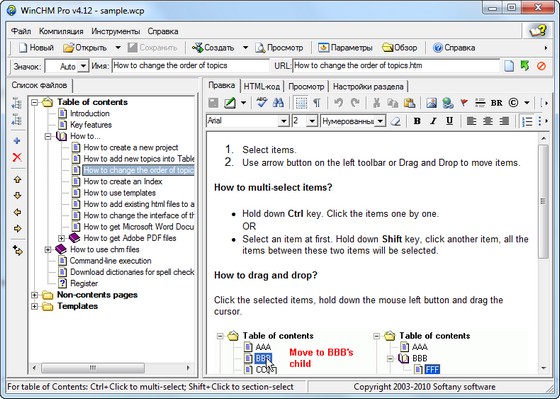The image size is (560, 399).
Task: Click the red X delete-item icon
Action: tap(17, 157)
